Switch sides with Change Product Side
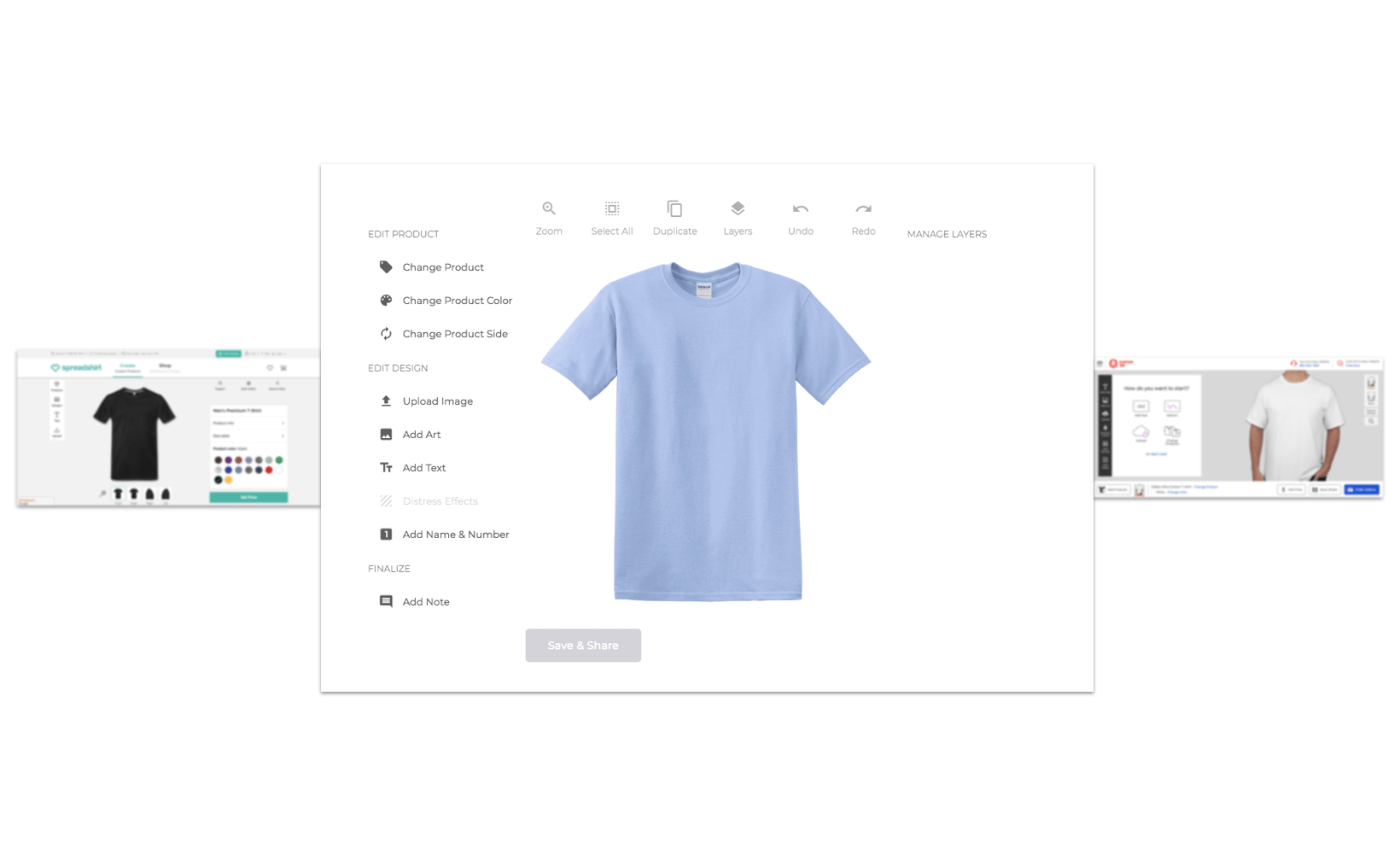This screenshot has height=854, width=1400. (x=443, y=334)
